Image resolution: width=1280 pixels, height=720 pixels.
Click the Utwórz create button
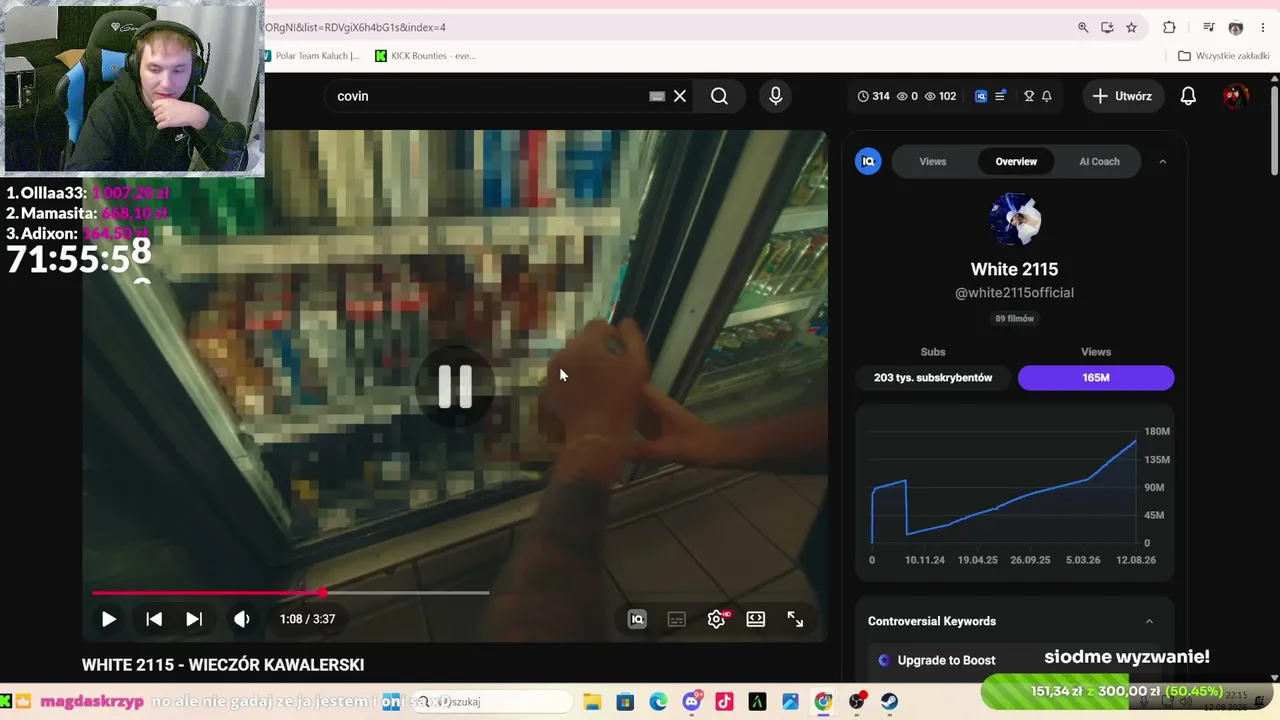[1122, 96]
